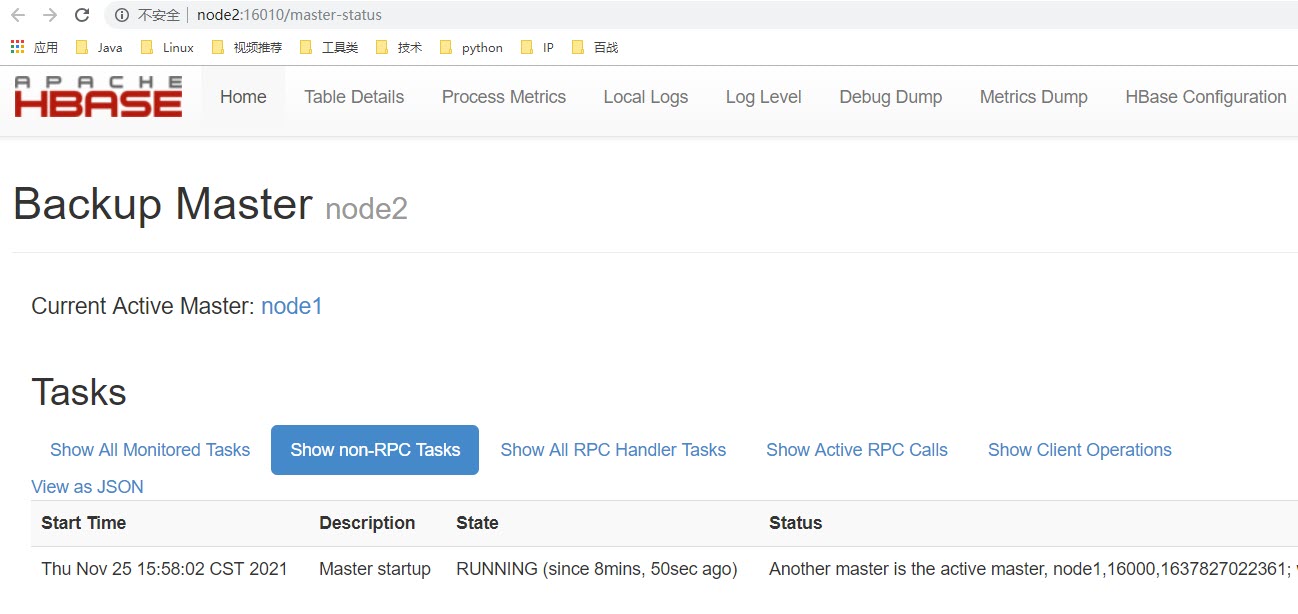Reload the page with refresh icon
Screen dimensions: 1298x614
82,15
